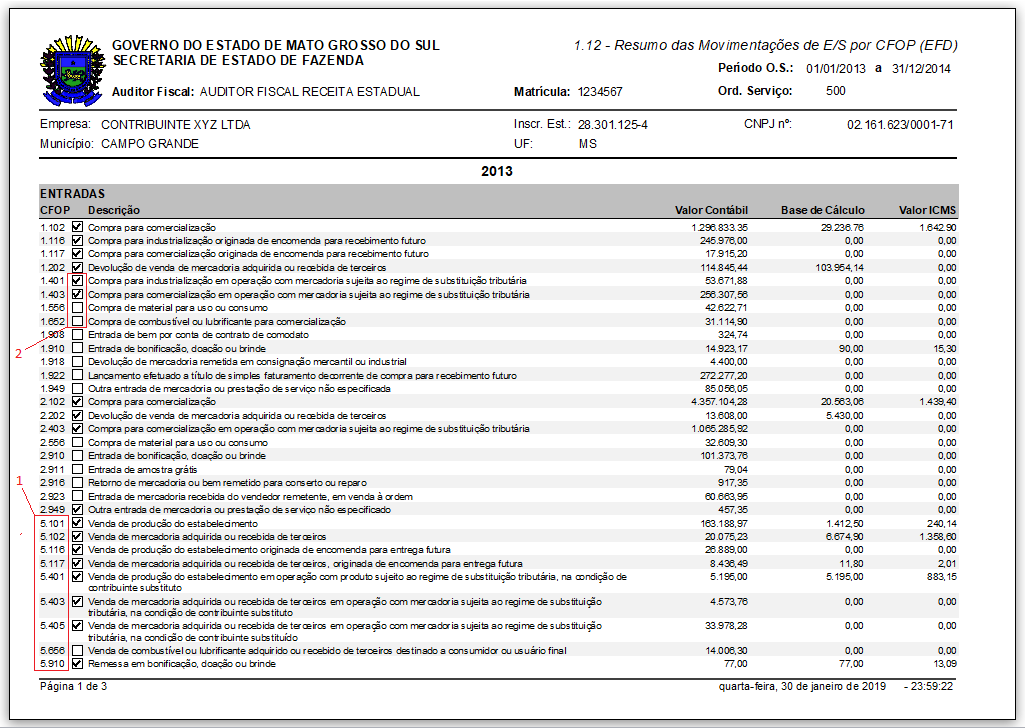The height and width of the screenshot is (728, 1025).
Task: Enable the CFOP 1.908 comodato checkbox
Action: point(77,335)
